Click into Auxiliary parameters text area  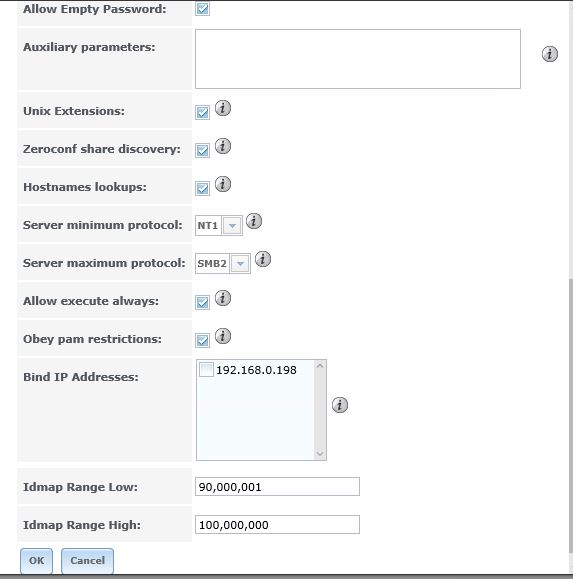tap(358, 59)
